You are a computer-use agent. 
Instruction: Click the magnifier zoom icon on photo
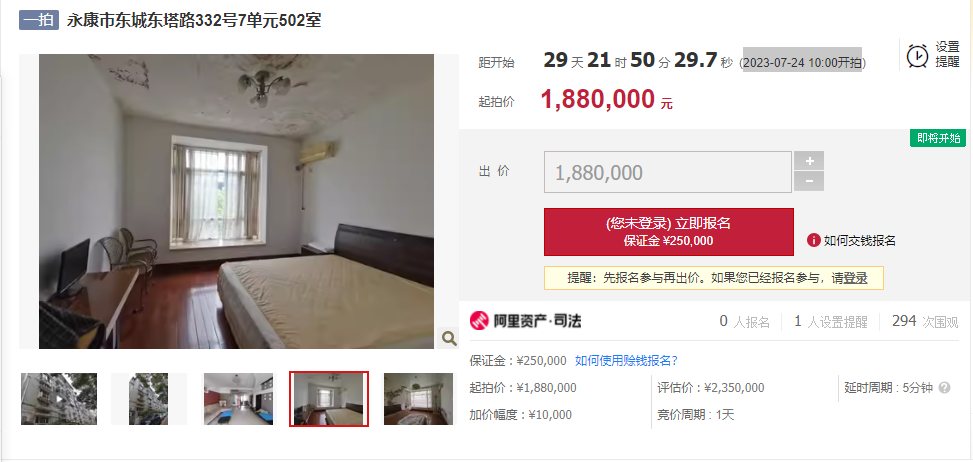[449, 338]
